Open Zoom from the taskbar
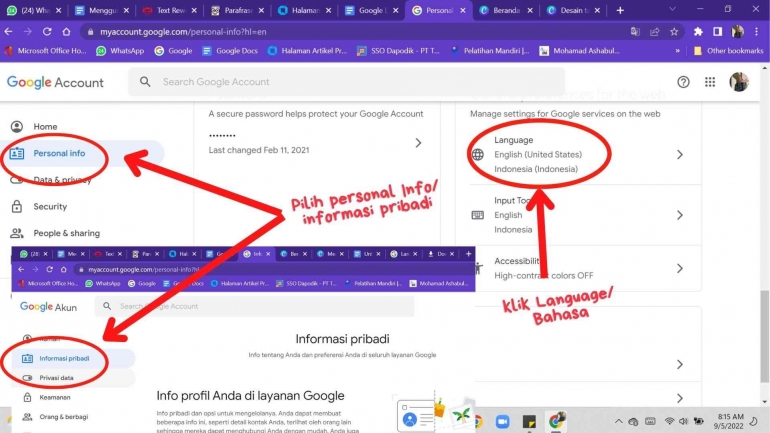 click(x=502, y=421)
